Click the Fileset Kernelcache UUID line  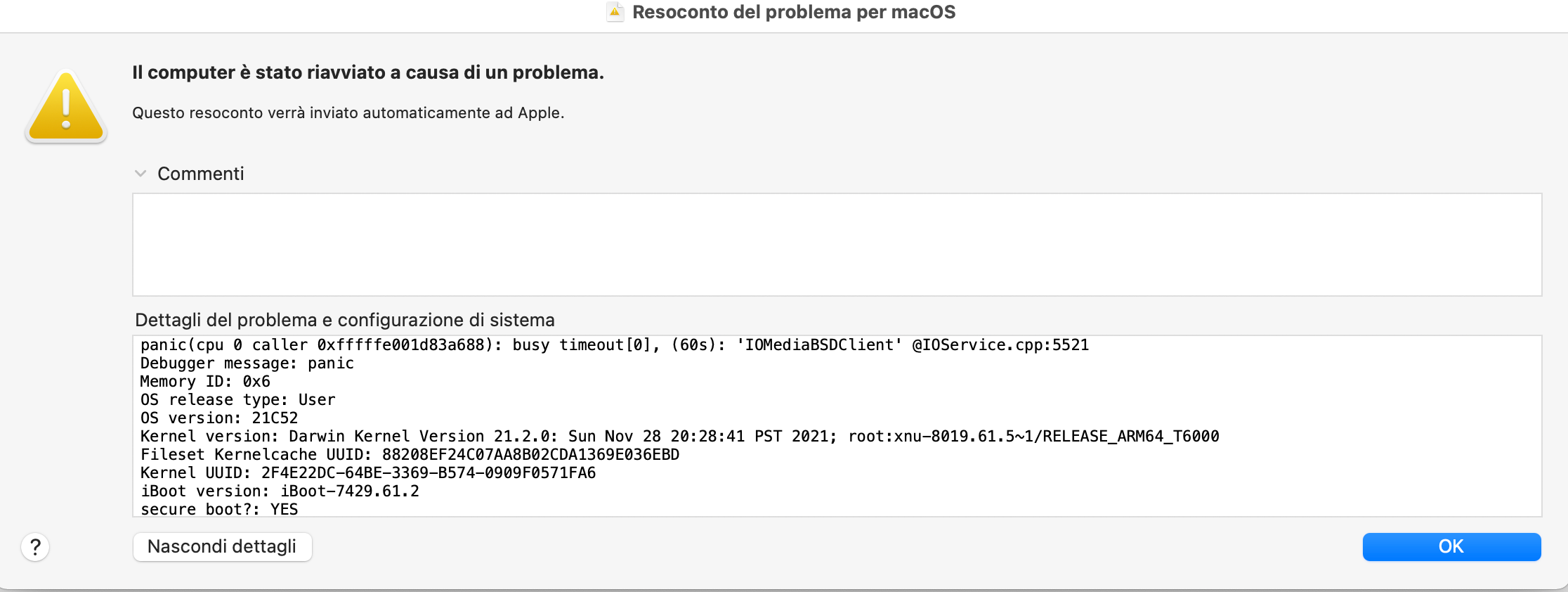pyautogui.click(x=410, y=455)
